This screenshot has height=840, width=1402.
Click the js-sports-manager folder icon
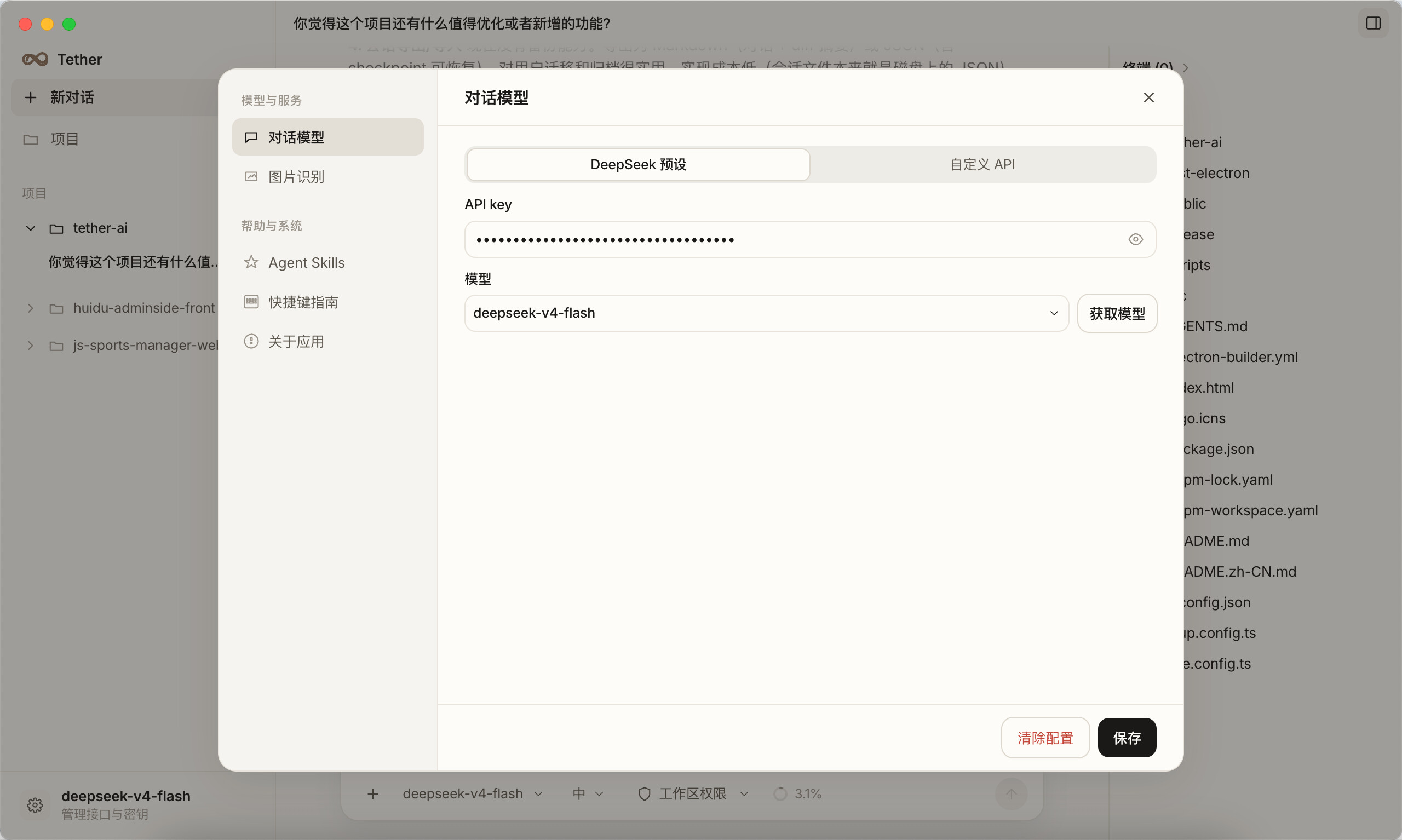click(56, 346)
